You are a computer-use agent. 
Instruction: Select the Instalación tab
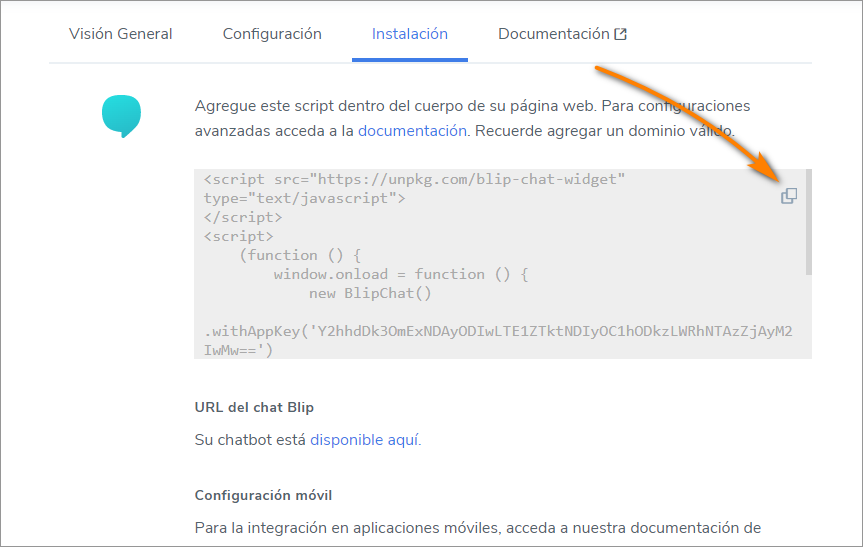pyautogui.click(x=409, y=34)
